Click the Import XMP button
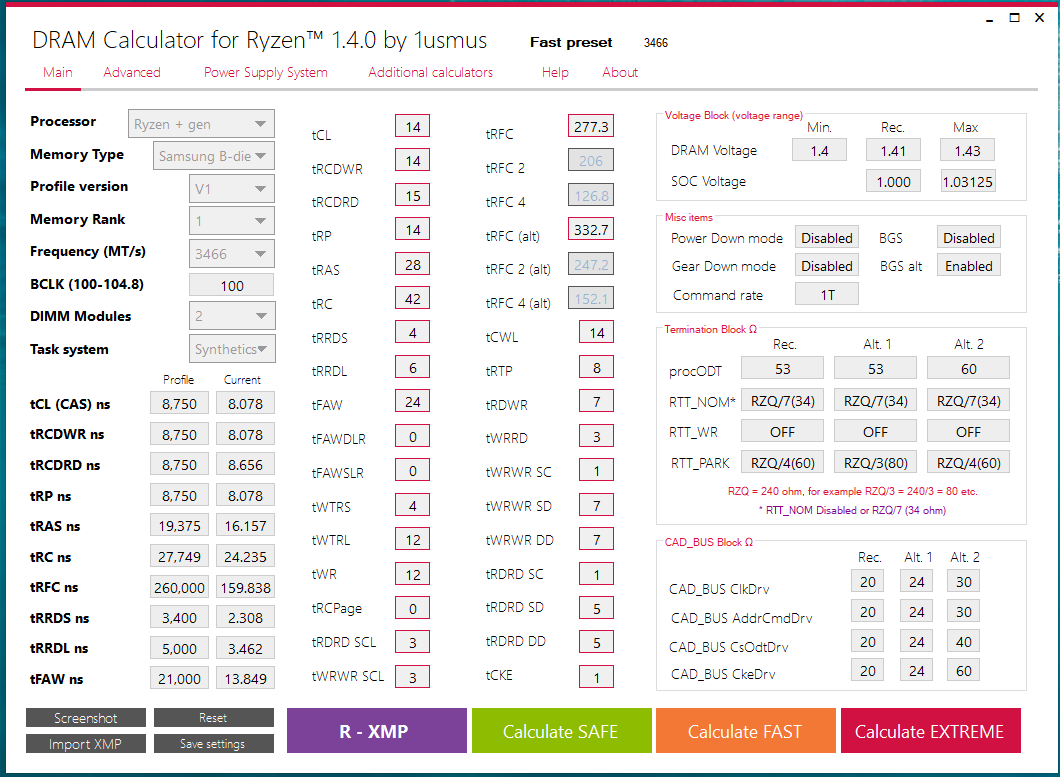1060x777 pixels. pyautogui.click(x=86, y=744)
